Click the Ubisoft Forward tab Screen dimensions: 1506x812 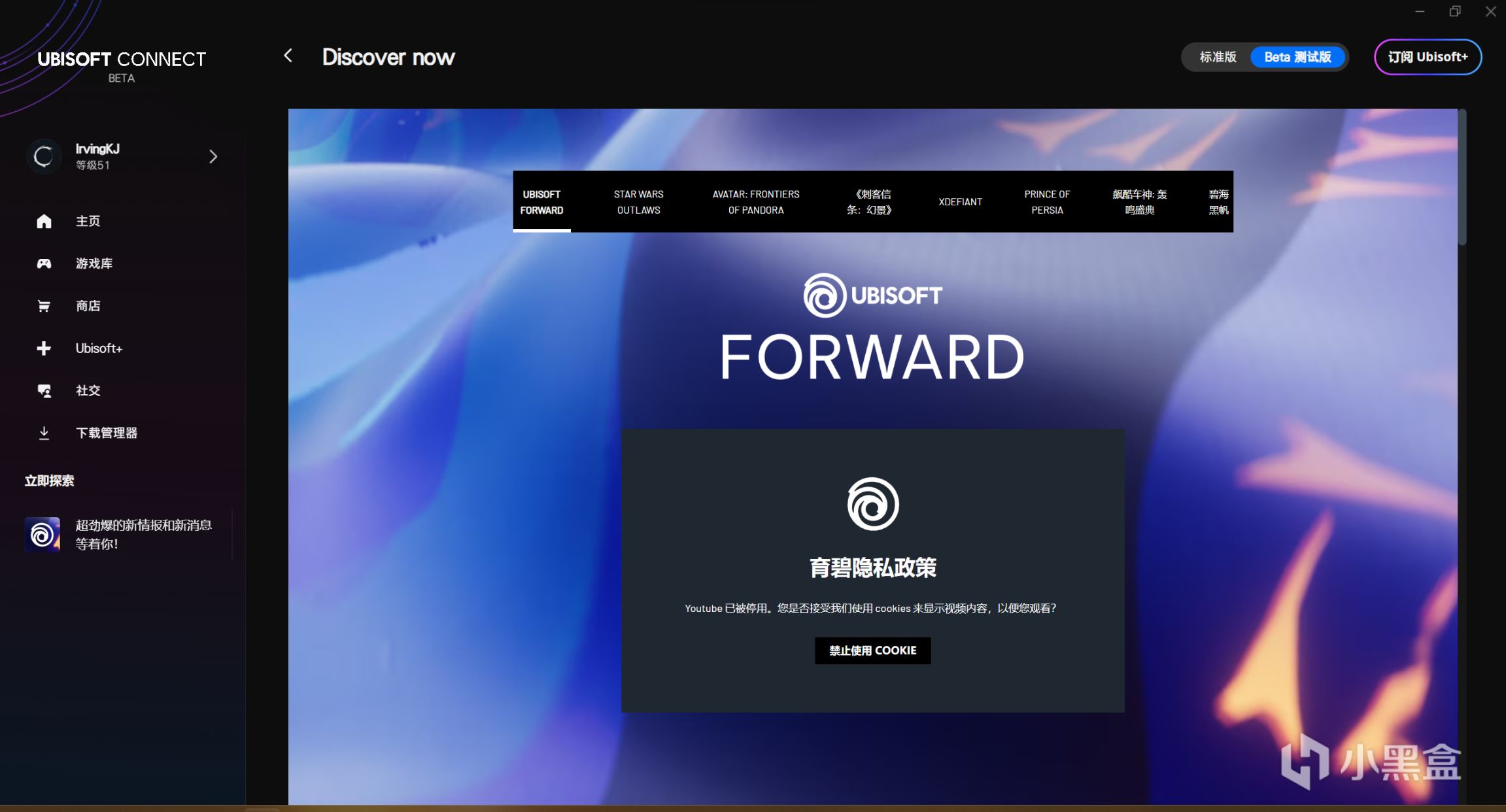tap(541, 202)
